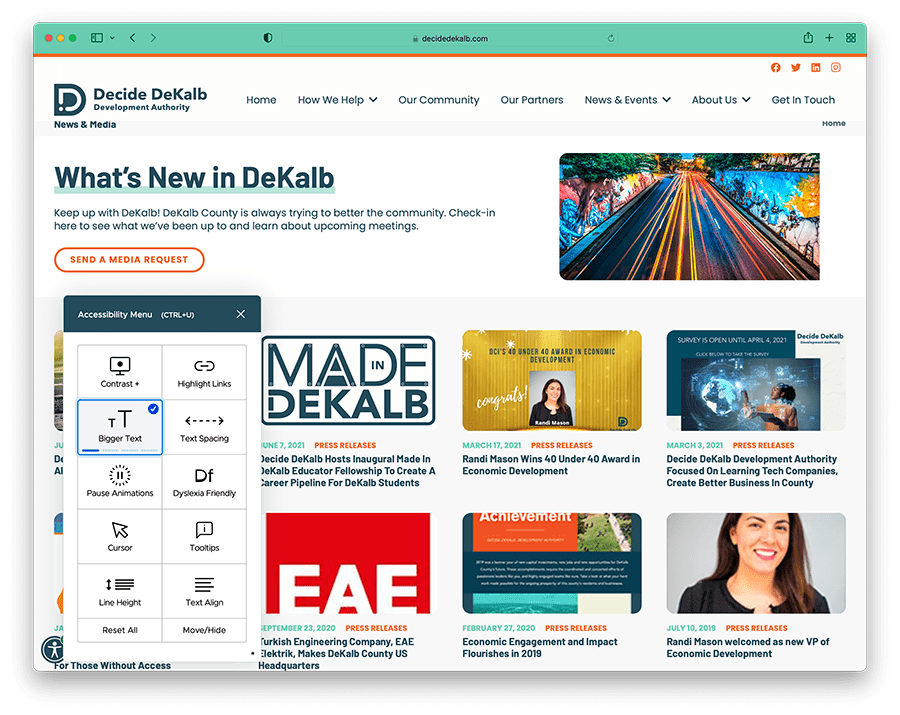The image size is (900, 715).
Task: Open Instagram social icon in header
Action: tap(836, 68)
